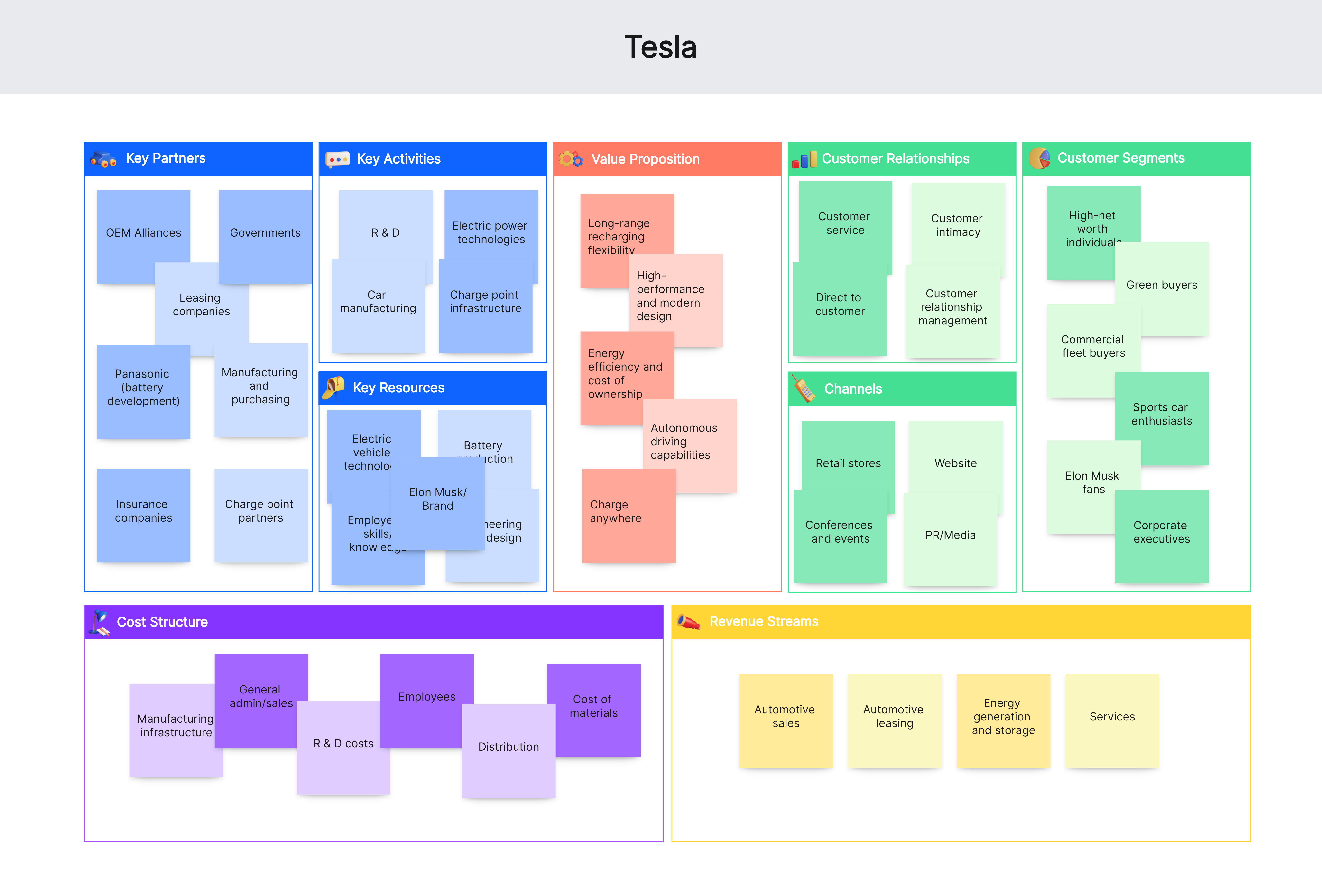The width and height of the screenshot is (1322, 896).
Task: Select the Automotive sales sticky note
Action: coord(786,721)
